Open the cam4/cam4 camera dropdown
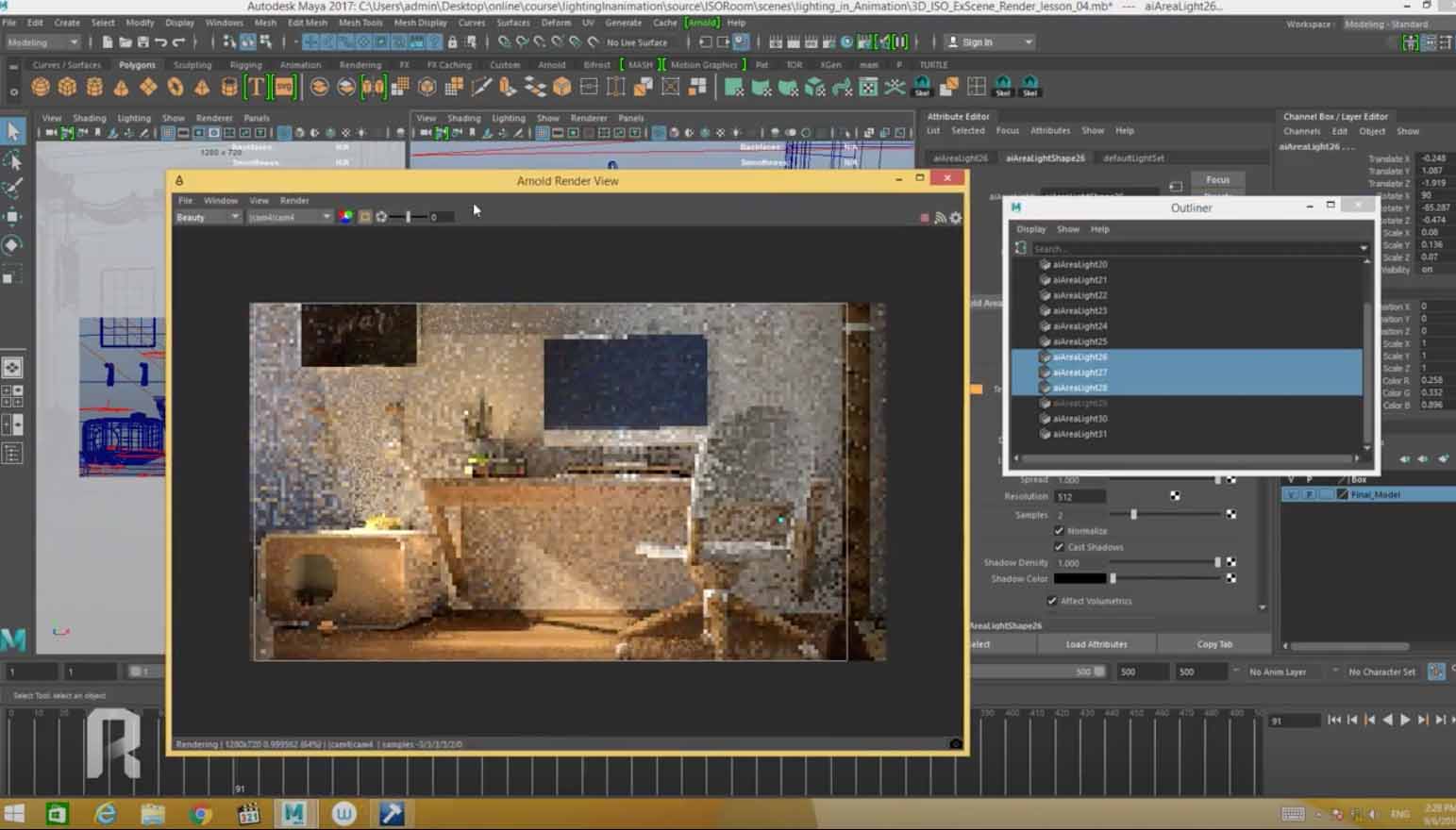The width and height of the screenshot is (1456, 830). [290, 217]
